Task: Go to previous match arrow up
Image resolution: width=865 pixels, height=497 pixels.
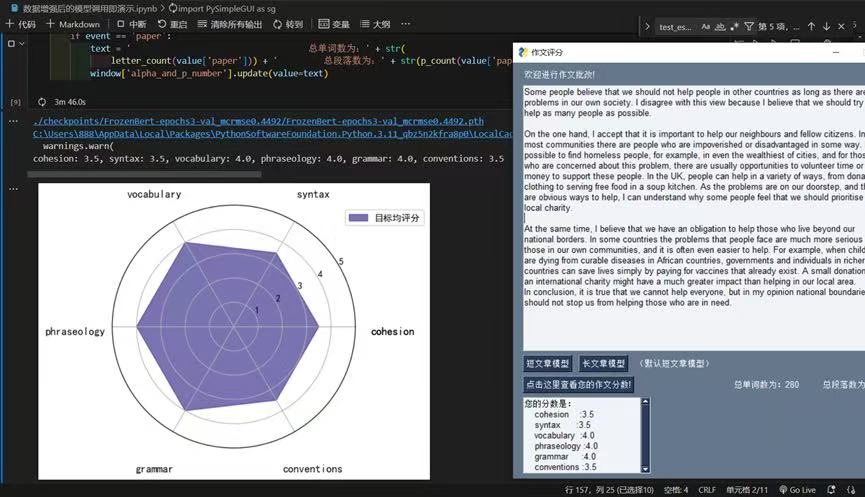Action: tap(811, 26)
